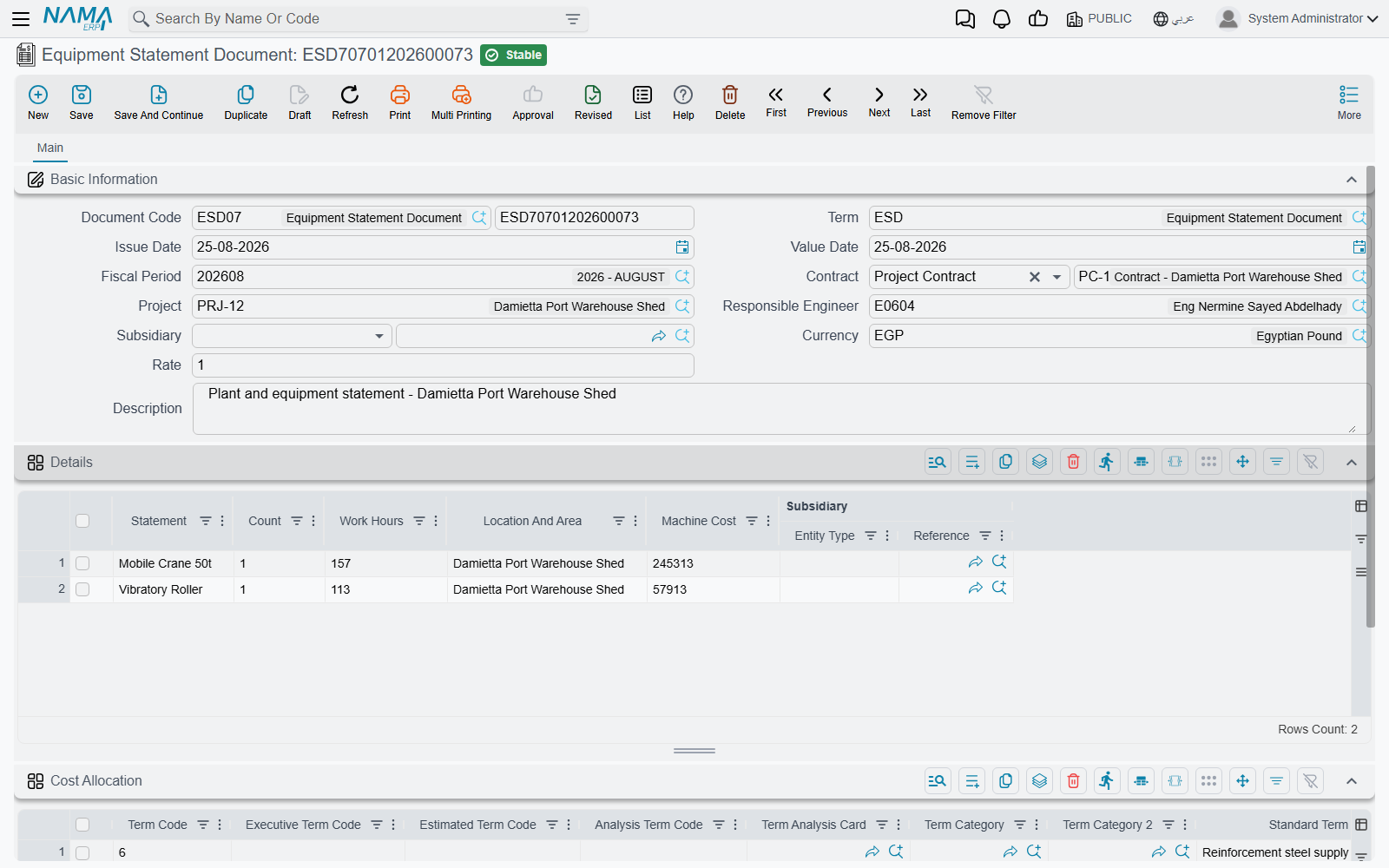Switch language to Arabic
The width and height of the screenshot is (1389, 868).
1174,19
